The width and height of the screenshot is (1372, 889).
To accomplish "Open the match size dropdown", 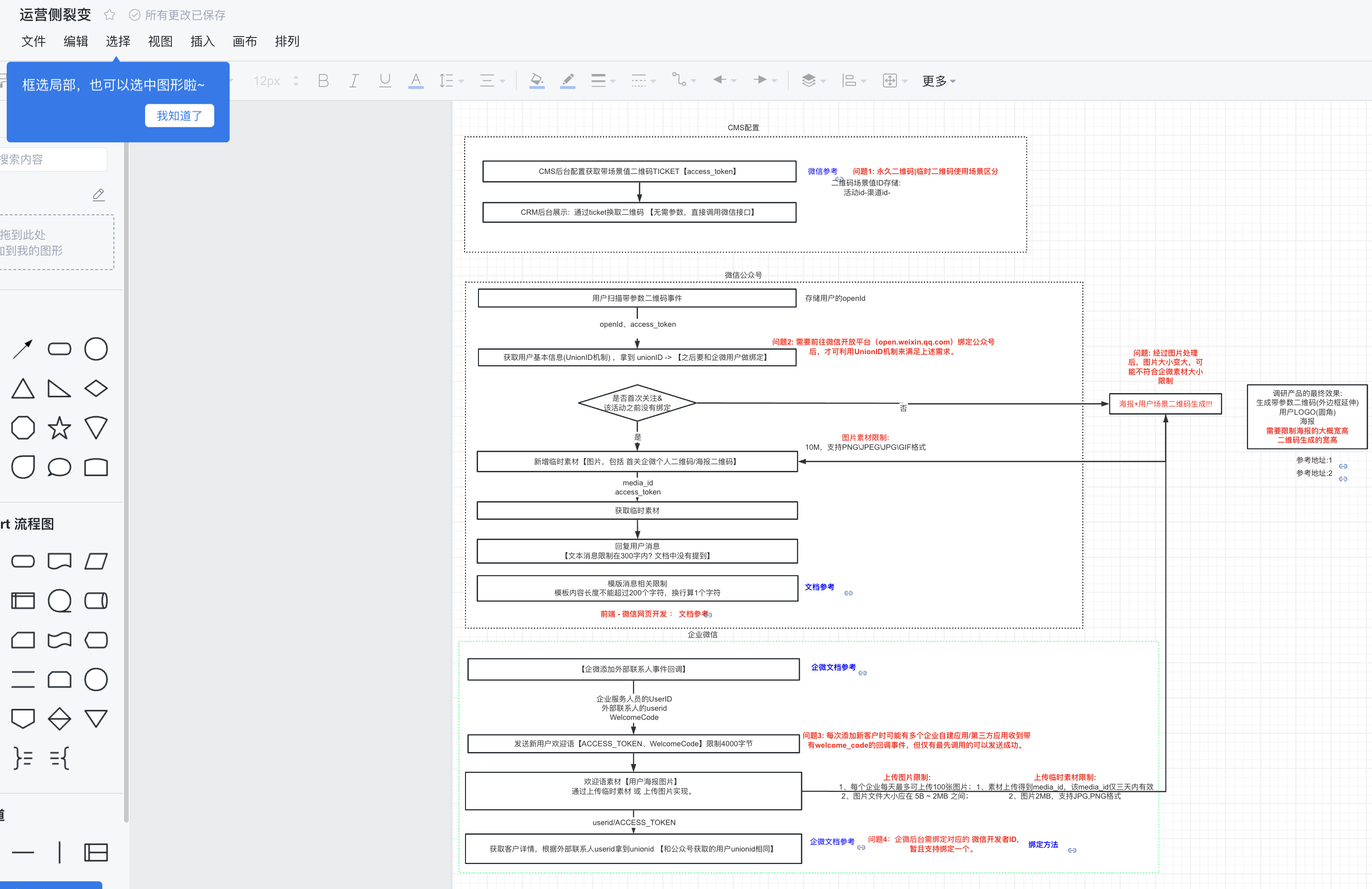I will pos(894,81).
